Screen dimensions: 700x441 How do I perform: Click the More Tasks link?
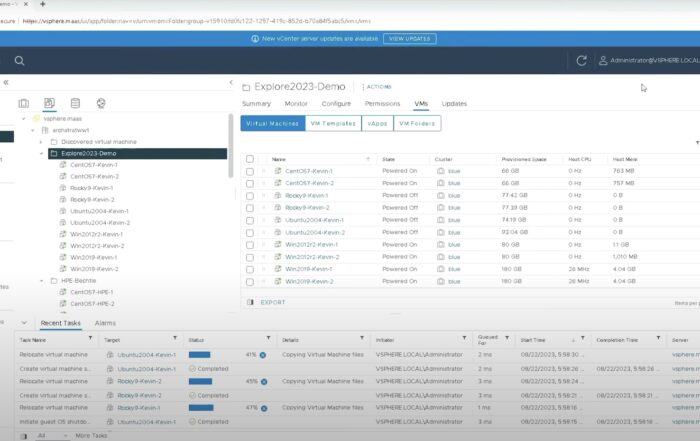tap(91, 436)
